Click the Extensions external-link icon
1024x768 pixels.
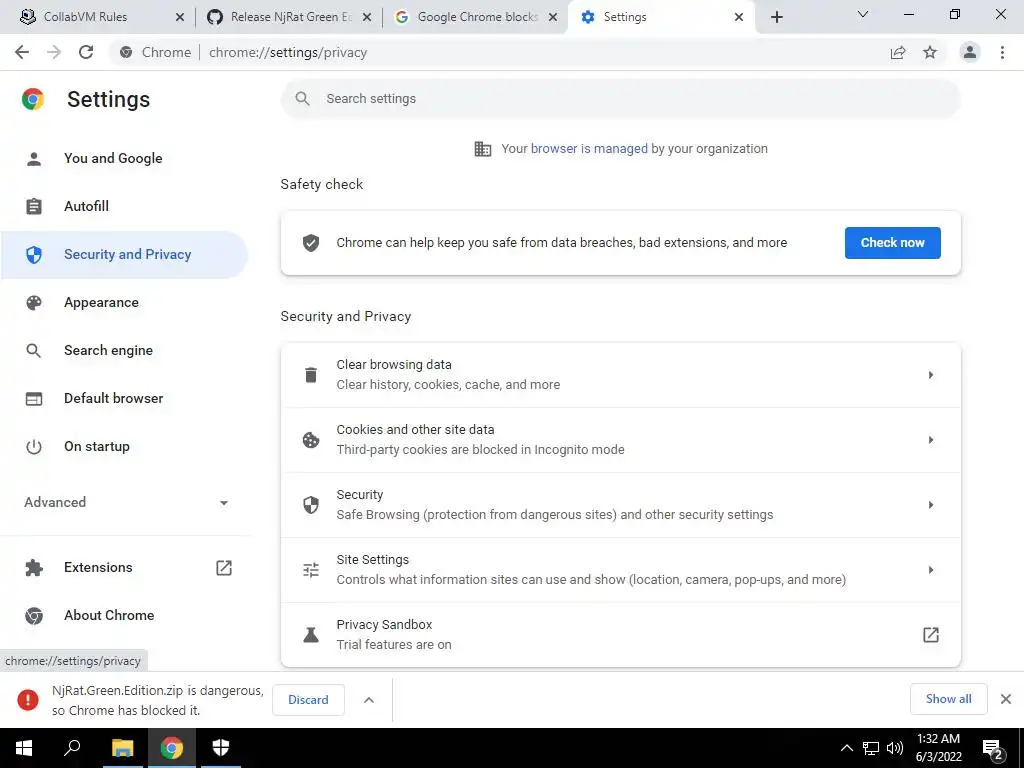[224, 568]
